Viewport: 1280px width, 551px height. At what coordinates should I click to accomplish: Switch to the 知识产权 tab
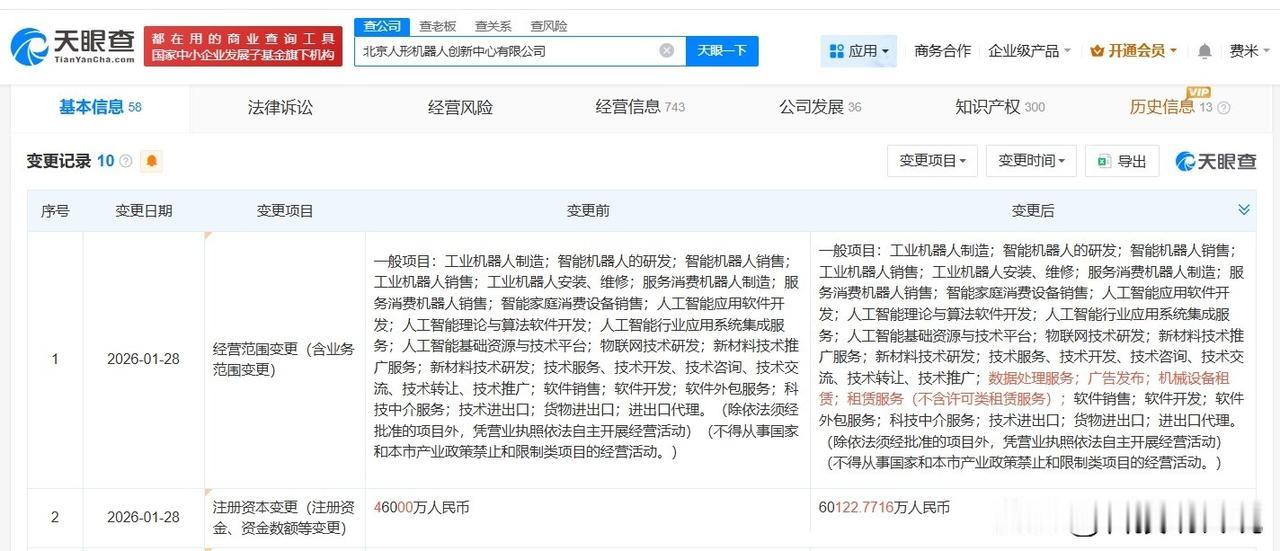click(x=1000, y=107)
